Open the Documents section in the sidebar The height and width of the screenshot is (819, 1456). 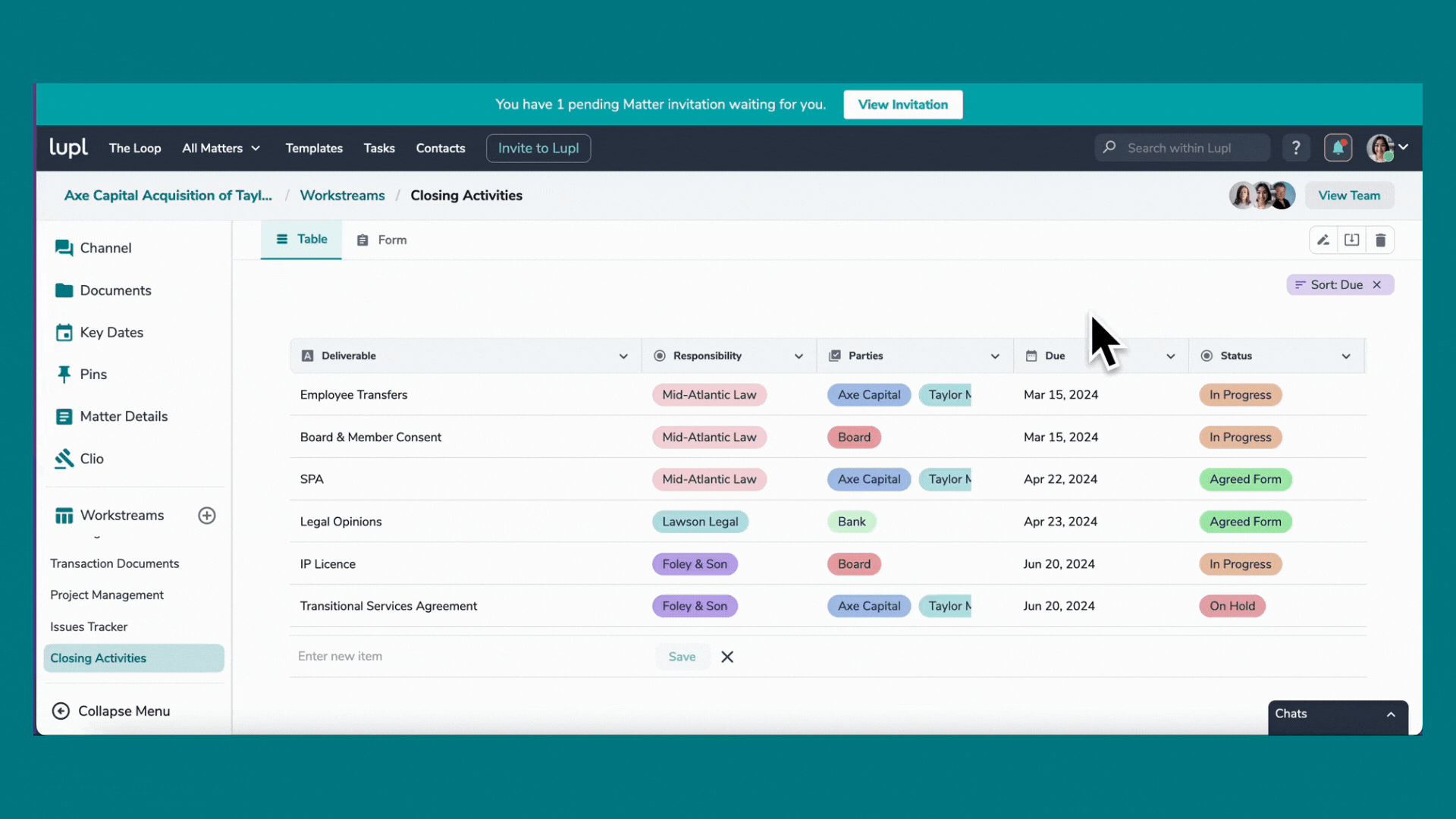115,290
